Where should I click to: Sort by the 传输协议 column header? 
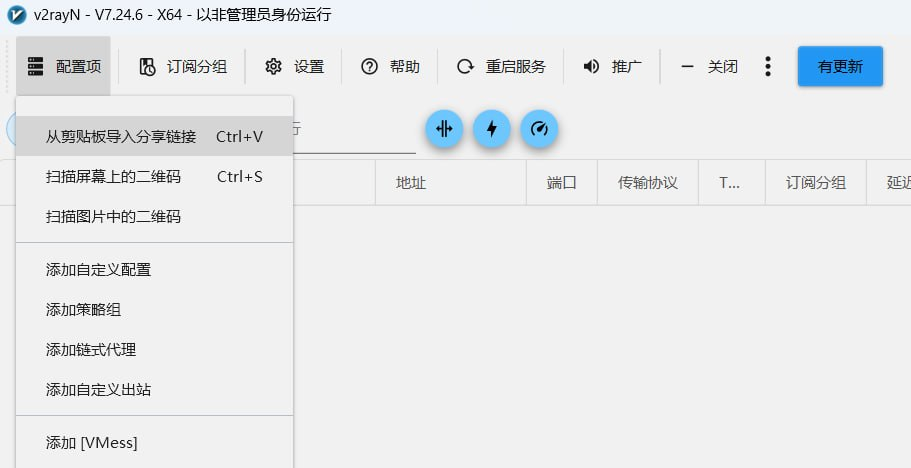(648, 183)
